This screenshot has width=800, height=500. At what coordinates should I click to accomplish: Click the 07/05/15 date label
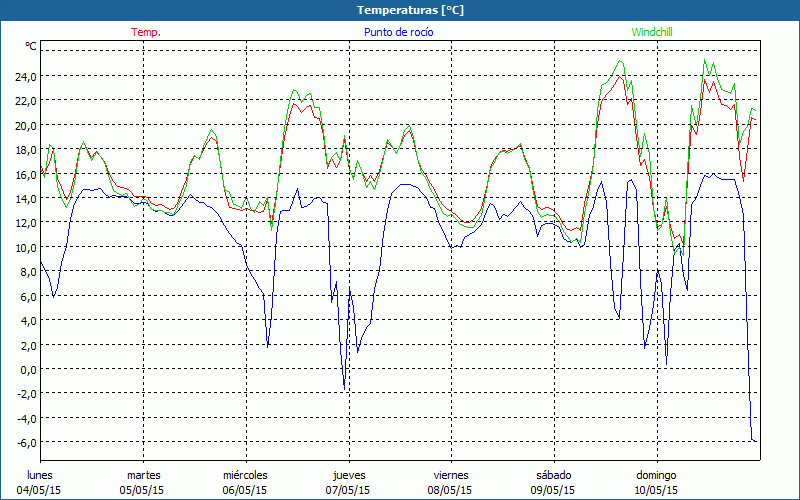348,490
